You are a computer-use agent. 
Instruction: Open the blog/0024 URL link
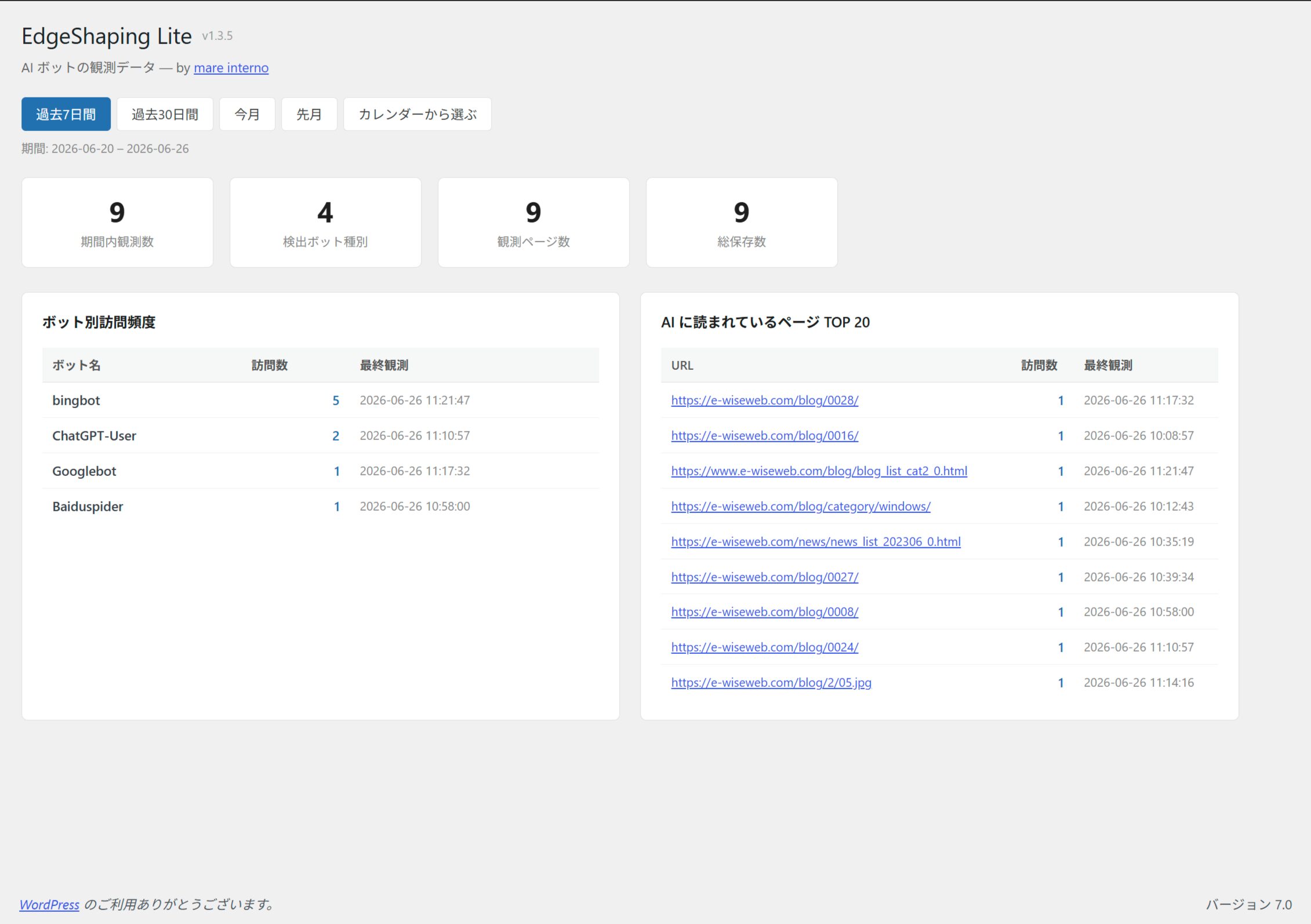(765, 647)
